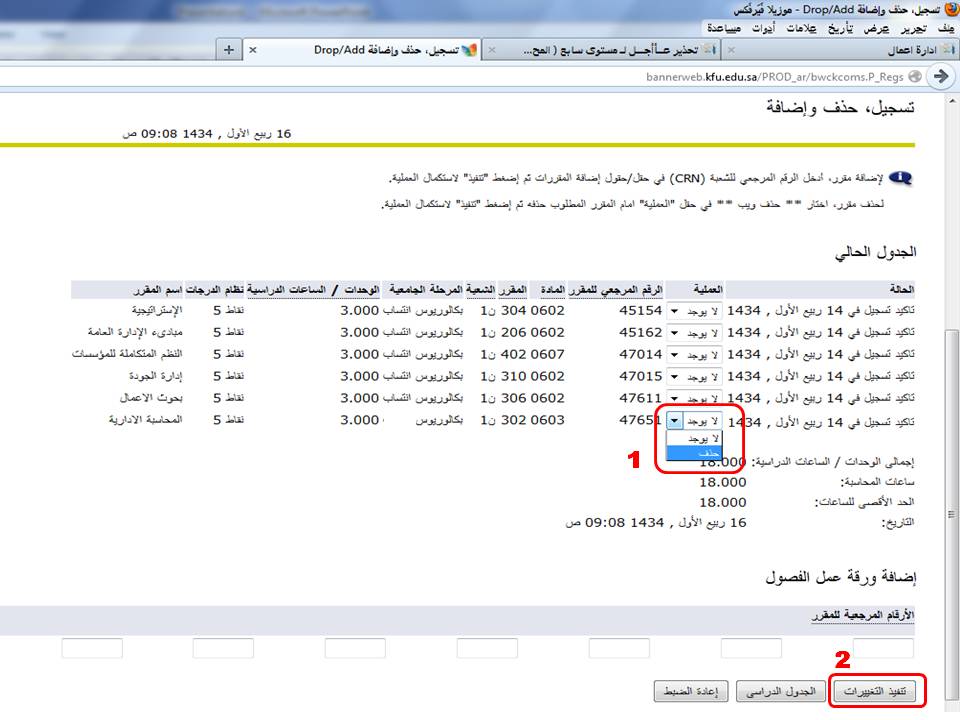Click the rightmost CRN input field

pyautogui.click(x=882, y=648)
